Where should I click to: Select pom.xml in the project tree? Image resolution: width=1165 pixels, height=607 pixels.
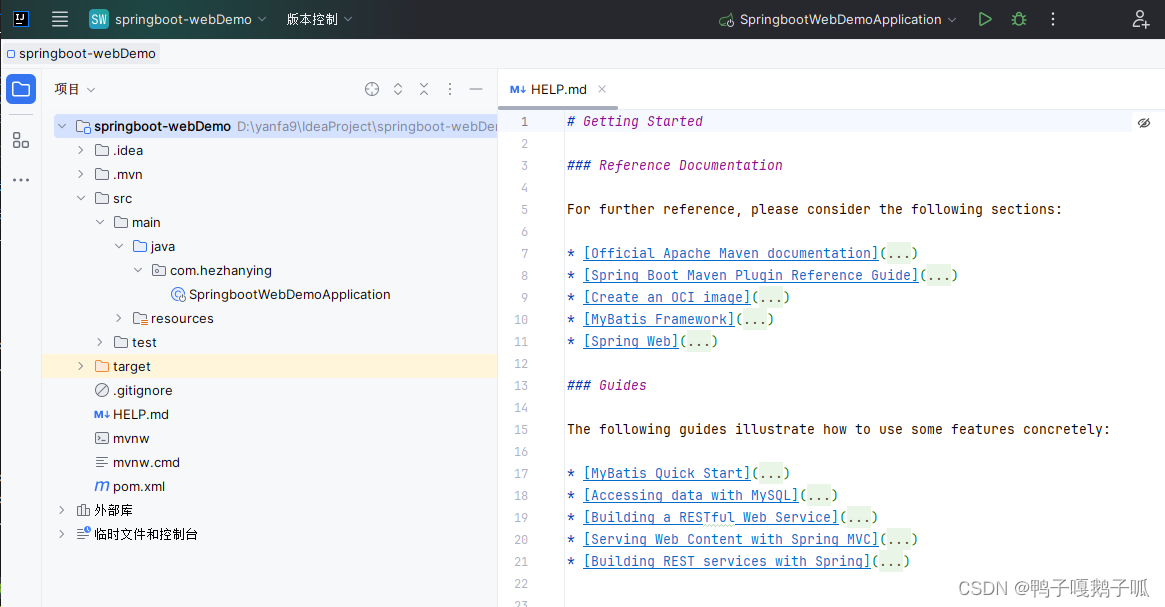[x=139, y=487]
